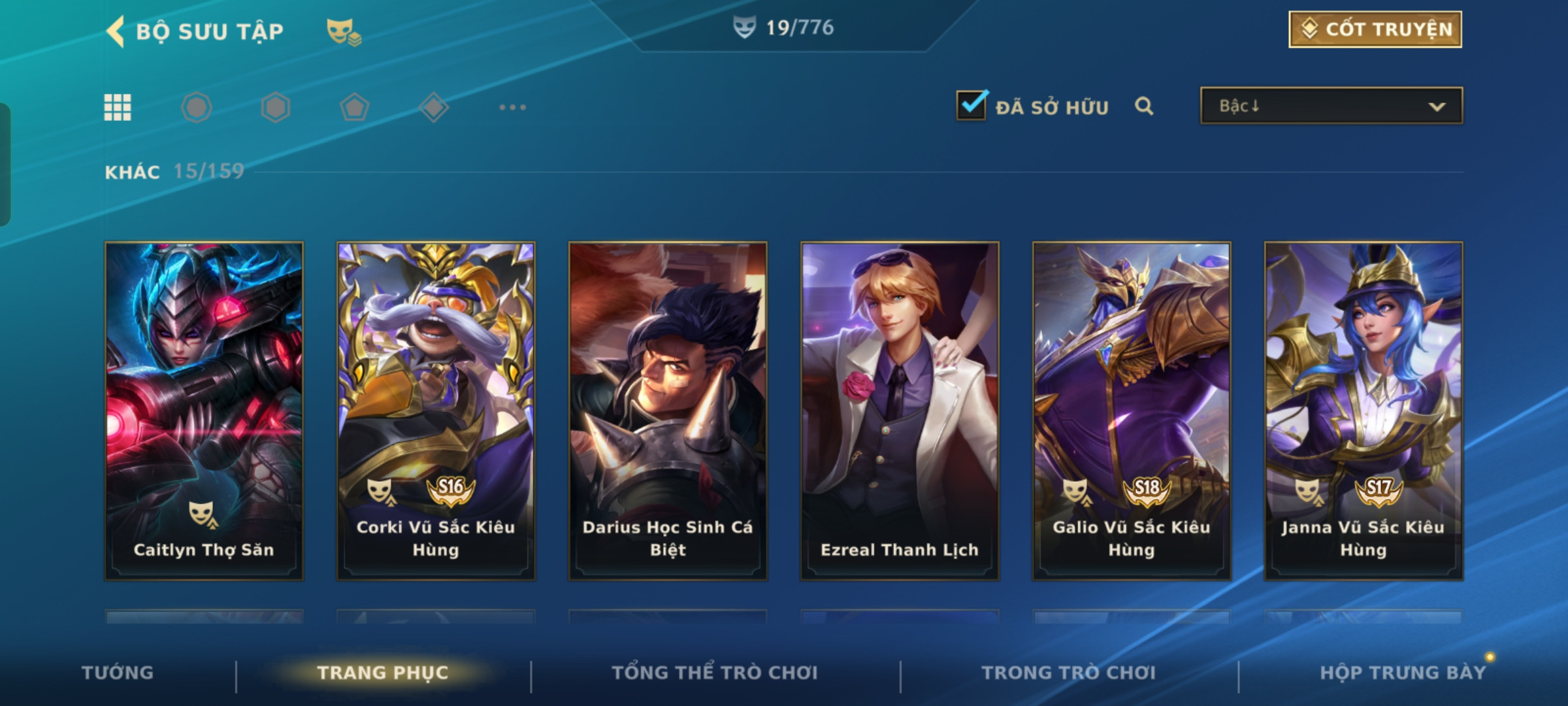Viewport: 1568px width, 706px height.
Task: Select the Darius Học Sinh Cá Biệt skin
Action: (x=668, y=411)
